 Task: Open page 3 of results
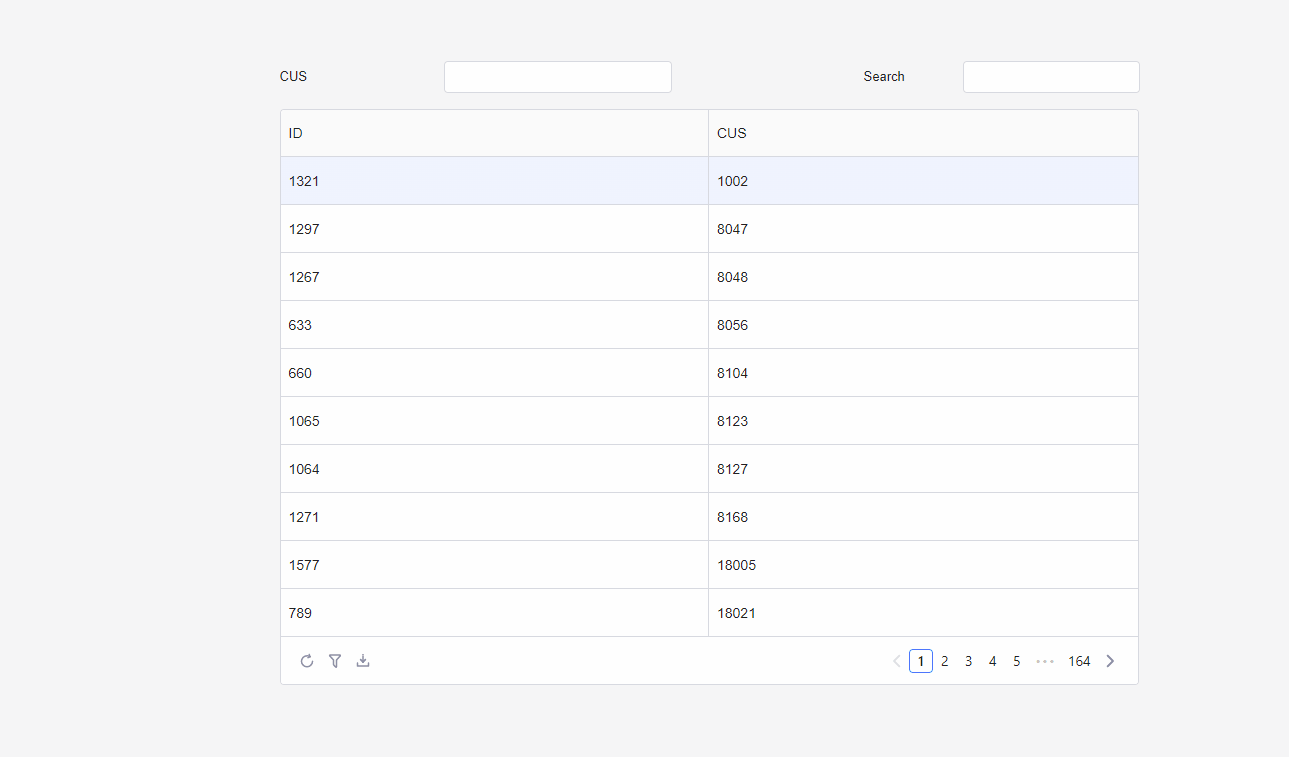[968, 661]
